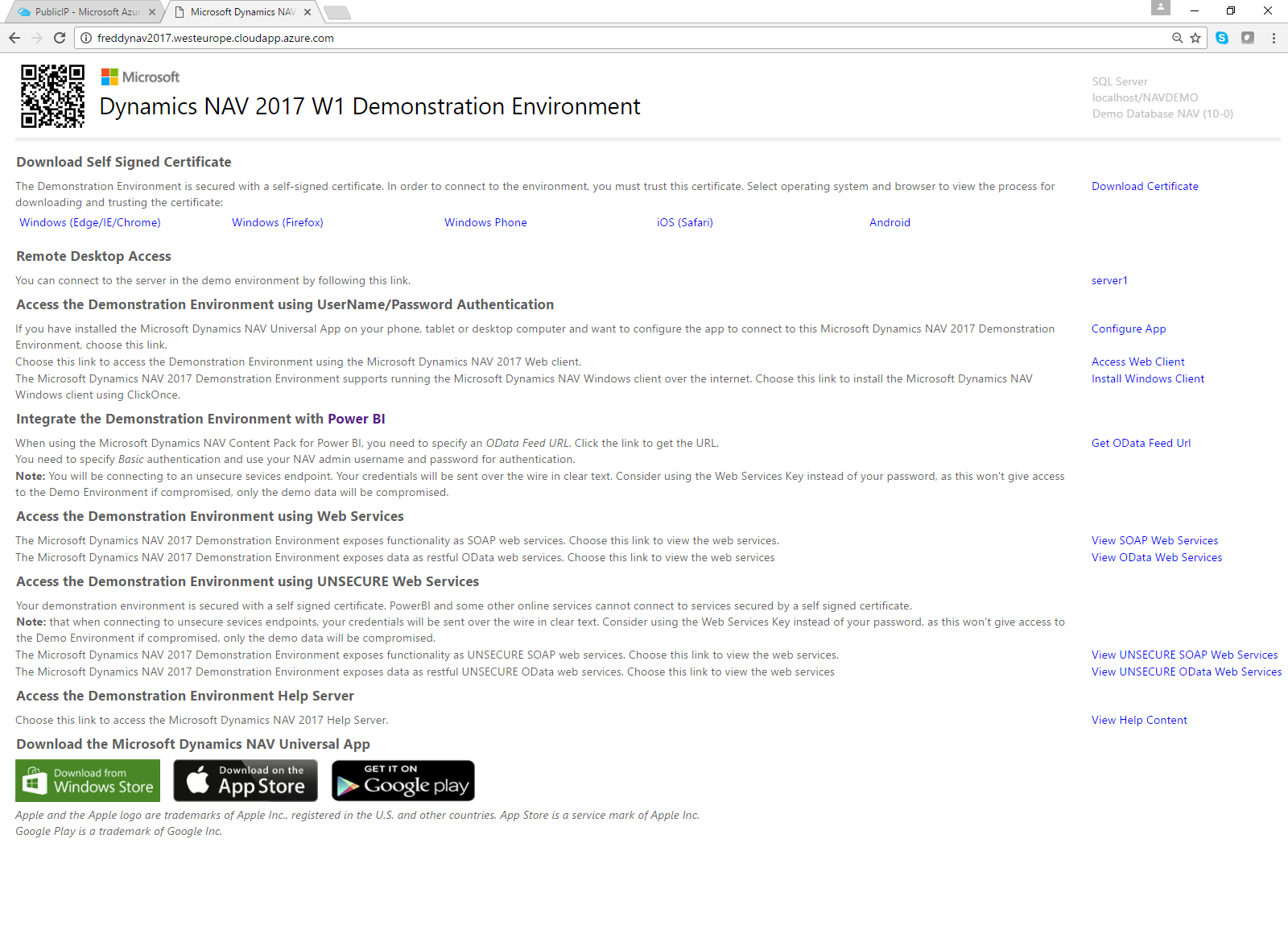Screen dimensions: 1288x934
Task: Reload the page with the refresh icon
Action: 60,38
